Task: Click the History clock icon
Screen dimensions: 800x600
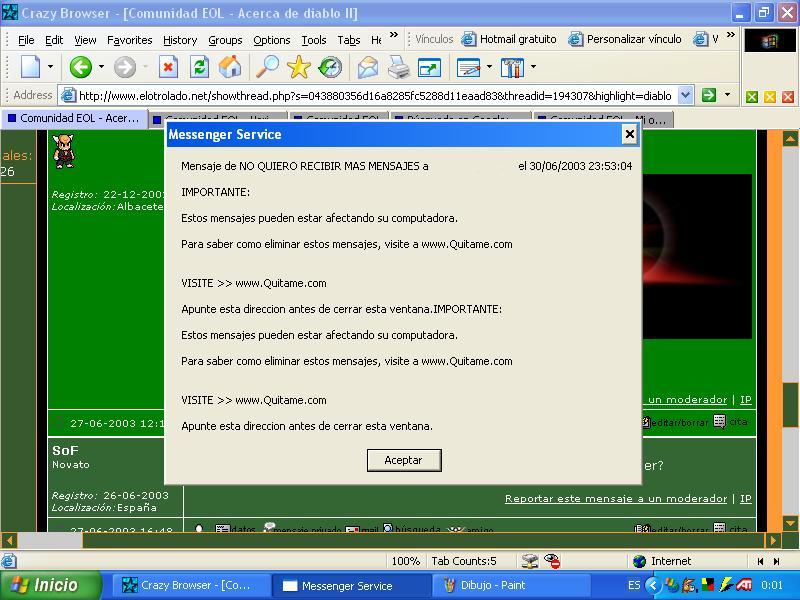Action: coord(329,67)
